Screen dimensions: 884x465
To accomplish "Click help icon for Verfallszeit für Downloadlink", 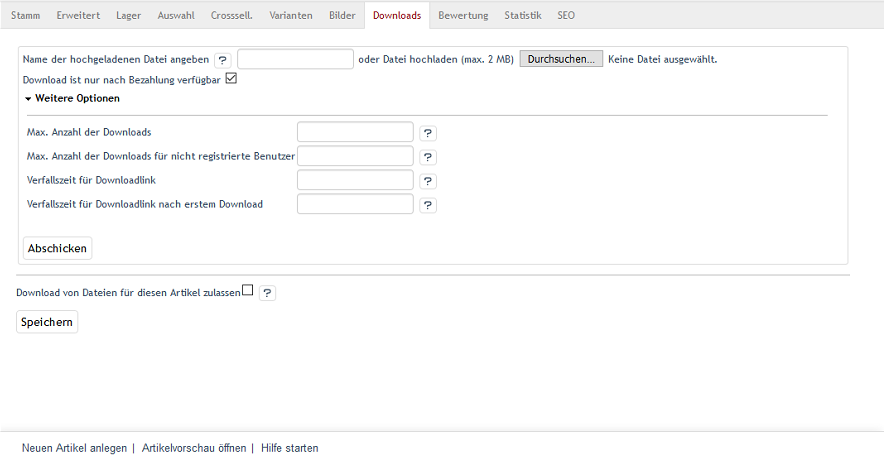I will click(428, 181).
